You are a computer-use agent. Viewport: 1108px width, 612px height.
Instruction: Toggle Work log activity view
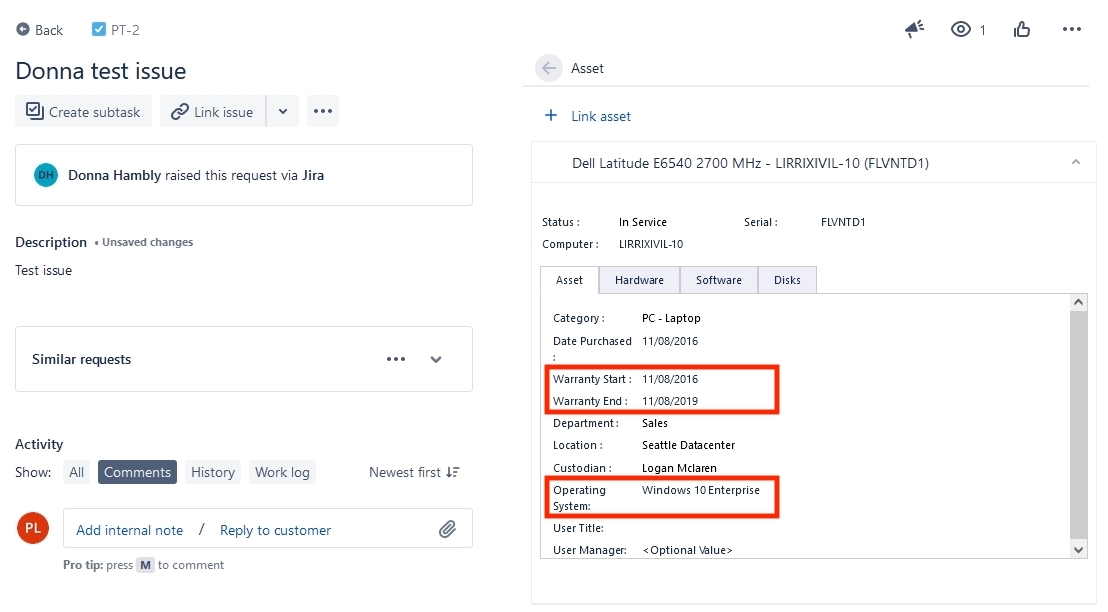(x=282, y=471)
